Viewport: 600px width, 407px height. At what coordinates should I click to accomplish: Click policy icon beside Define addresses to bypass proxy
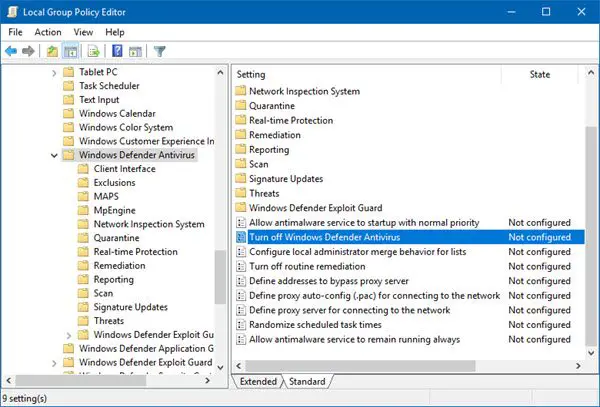[241, 281]
